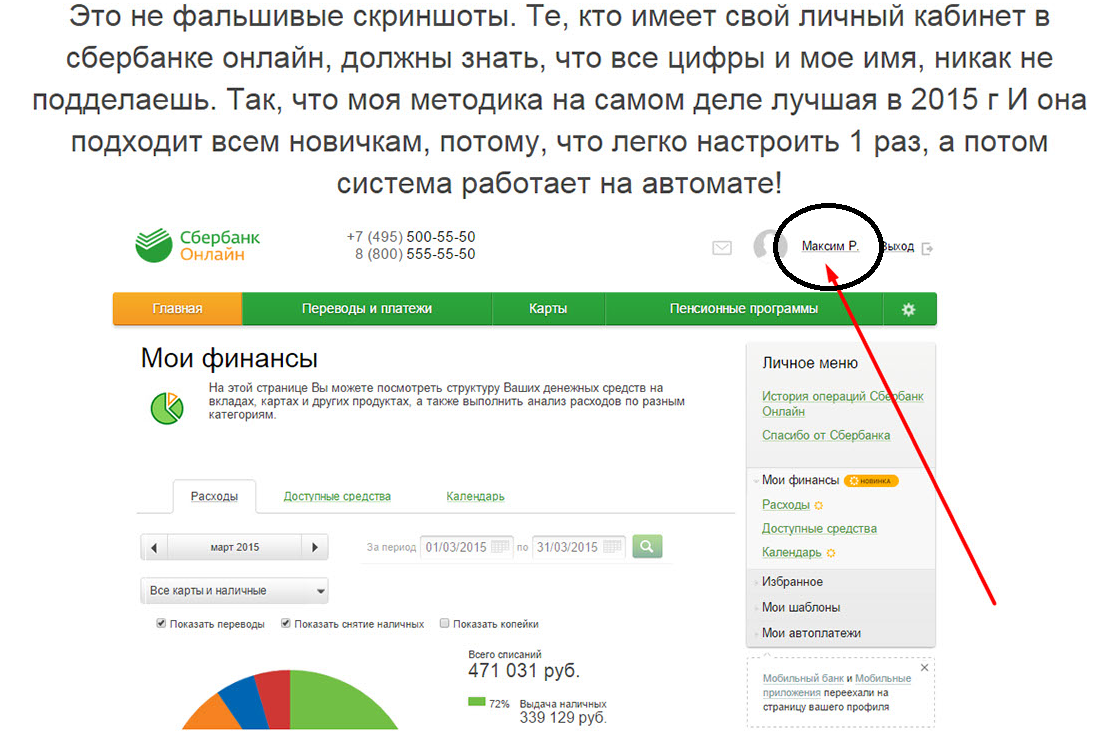Open Главная navigation tab

[x=178, y=309]
